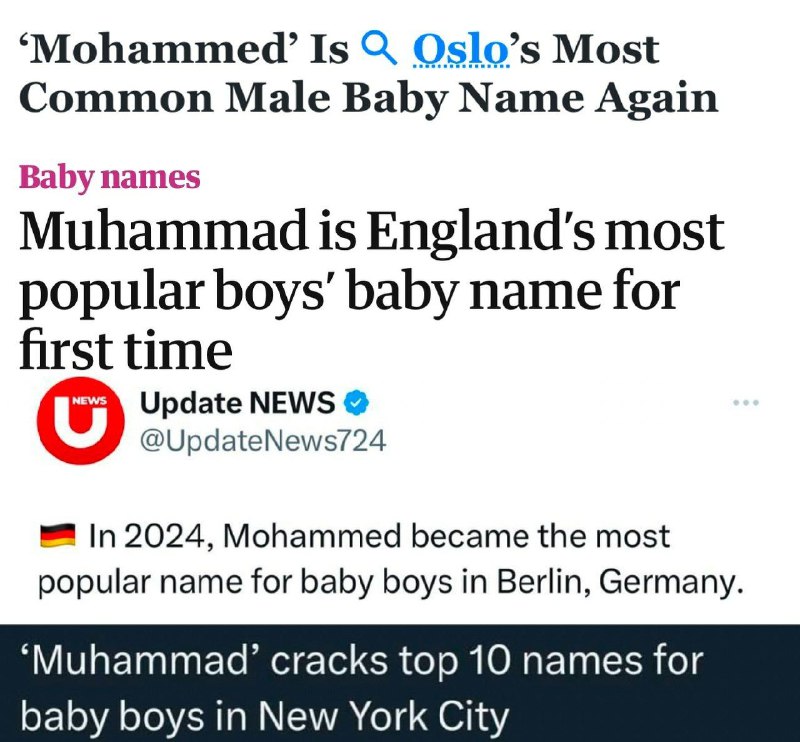Open the New York City top 10 headline
This screenshot has width=800, height=742.
point(361,688)
